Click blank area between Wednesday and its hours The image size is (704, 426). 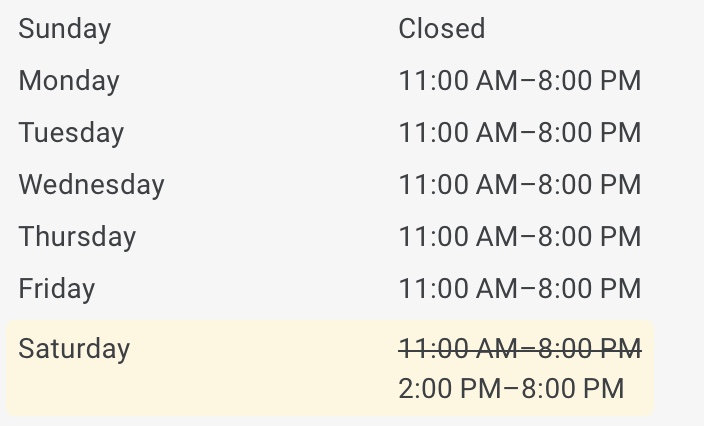pyautogui.click(x=282, y=184)
